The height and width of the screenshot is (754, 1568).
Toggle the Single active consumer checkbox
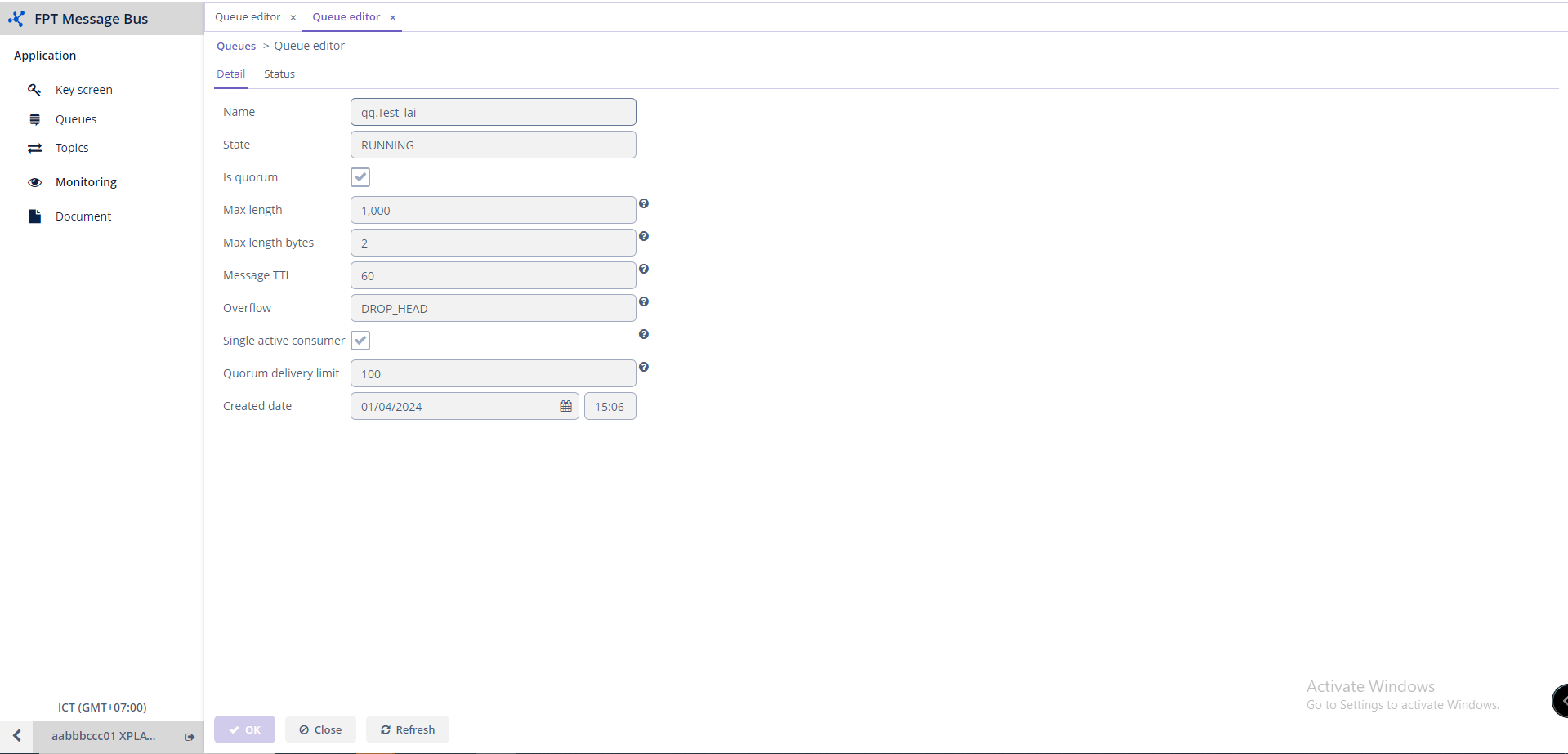tap(360, 341)
